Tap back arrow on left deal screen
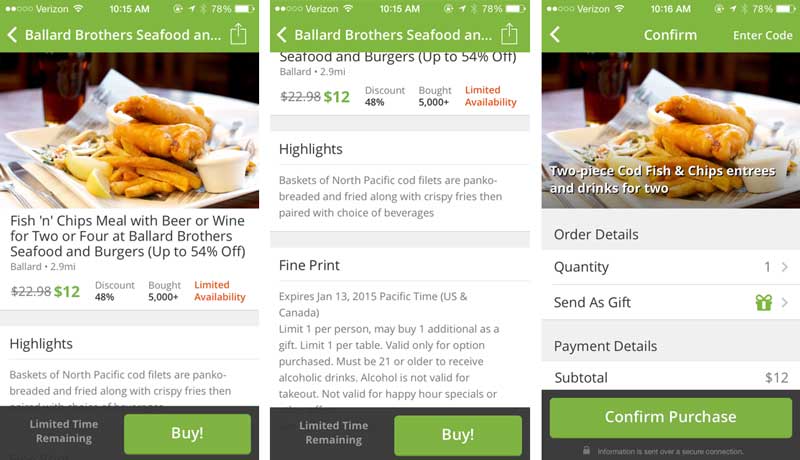Image resolution: width=800 pixels, height=460 pixels. coord(12,35)
